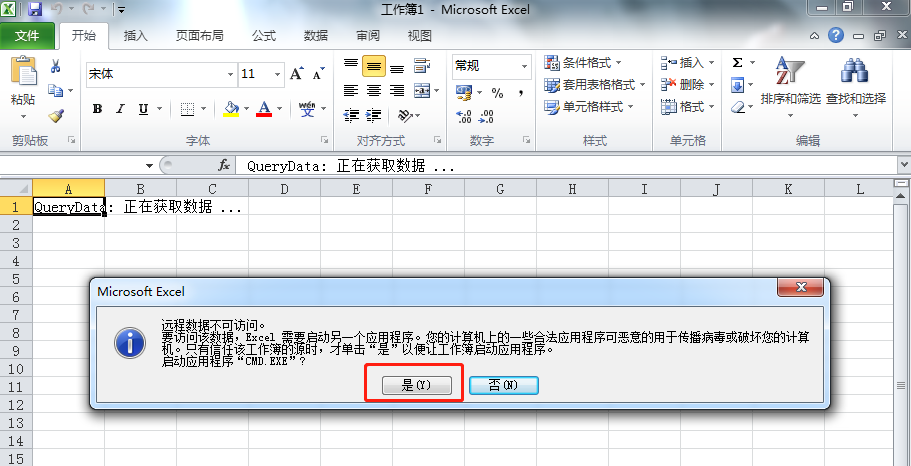Viewport: 911px width, 466px height.
Task: Apply comma style format
Action: 520,92
